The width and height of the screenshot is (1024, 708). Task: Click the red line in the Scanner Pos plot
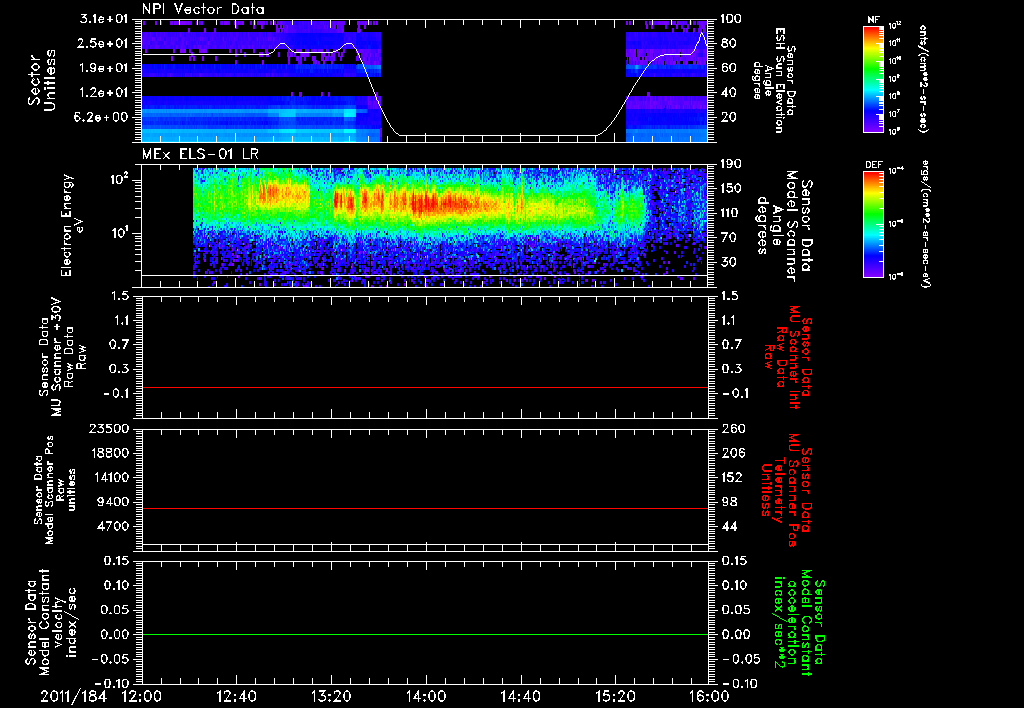tap(425, 508)
